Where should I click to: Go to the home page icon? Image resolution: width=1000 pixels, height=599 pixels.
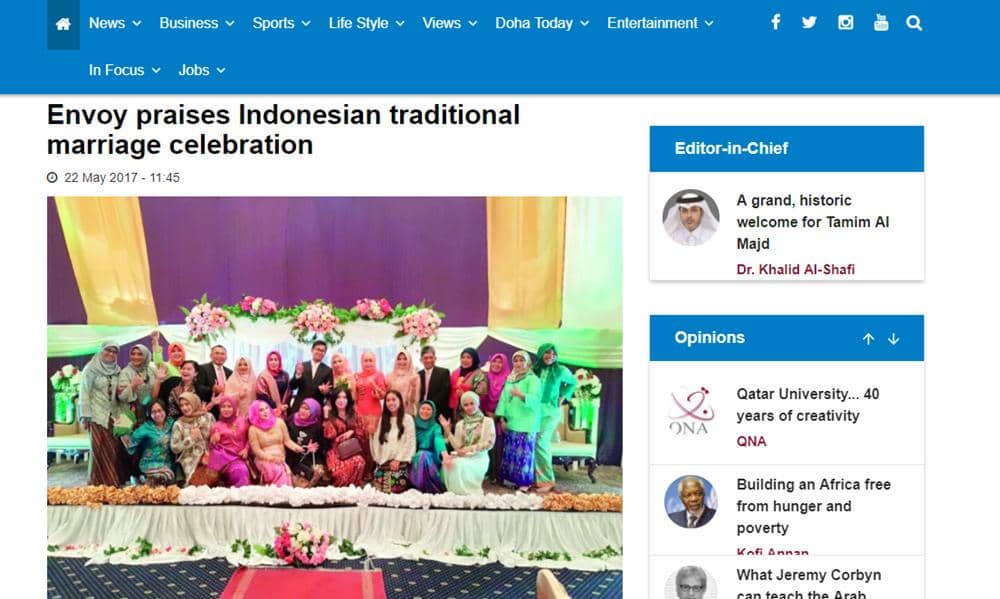tap(63, 24)
